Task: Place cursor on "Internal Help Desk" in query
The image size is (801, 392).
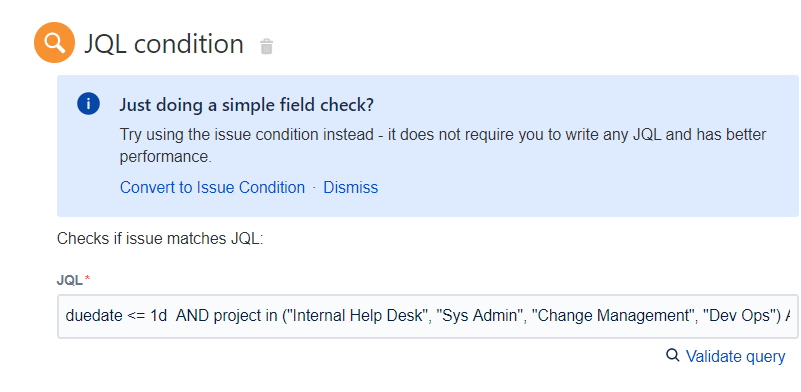Action: pos(357,316)
